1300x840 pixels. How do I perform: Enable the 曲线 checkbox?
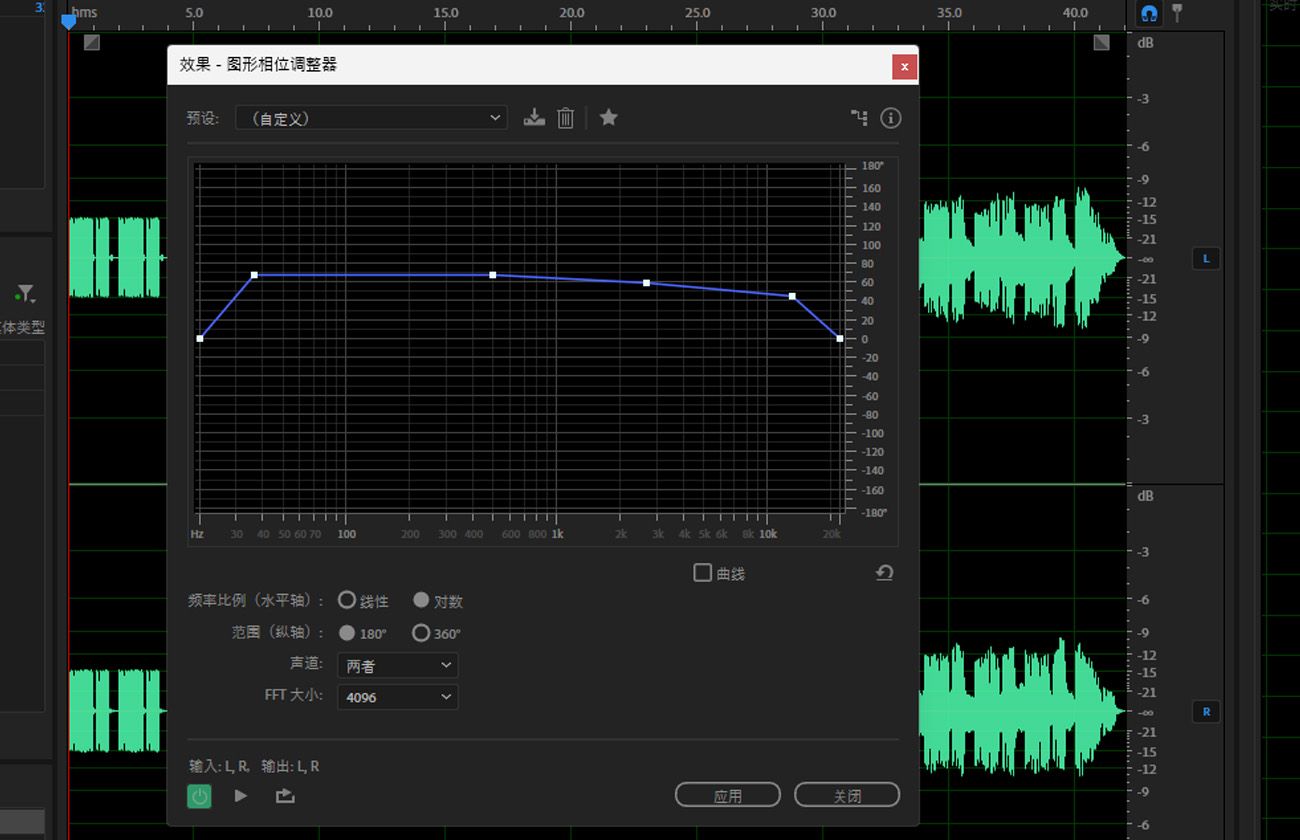(702, 573)
